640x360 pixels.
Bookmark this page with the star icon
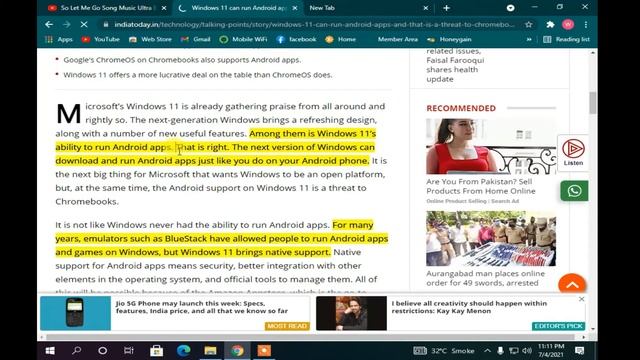(x=529, y=24)
